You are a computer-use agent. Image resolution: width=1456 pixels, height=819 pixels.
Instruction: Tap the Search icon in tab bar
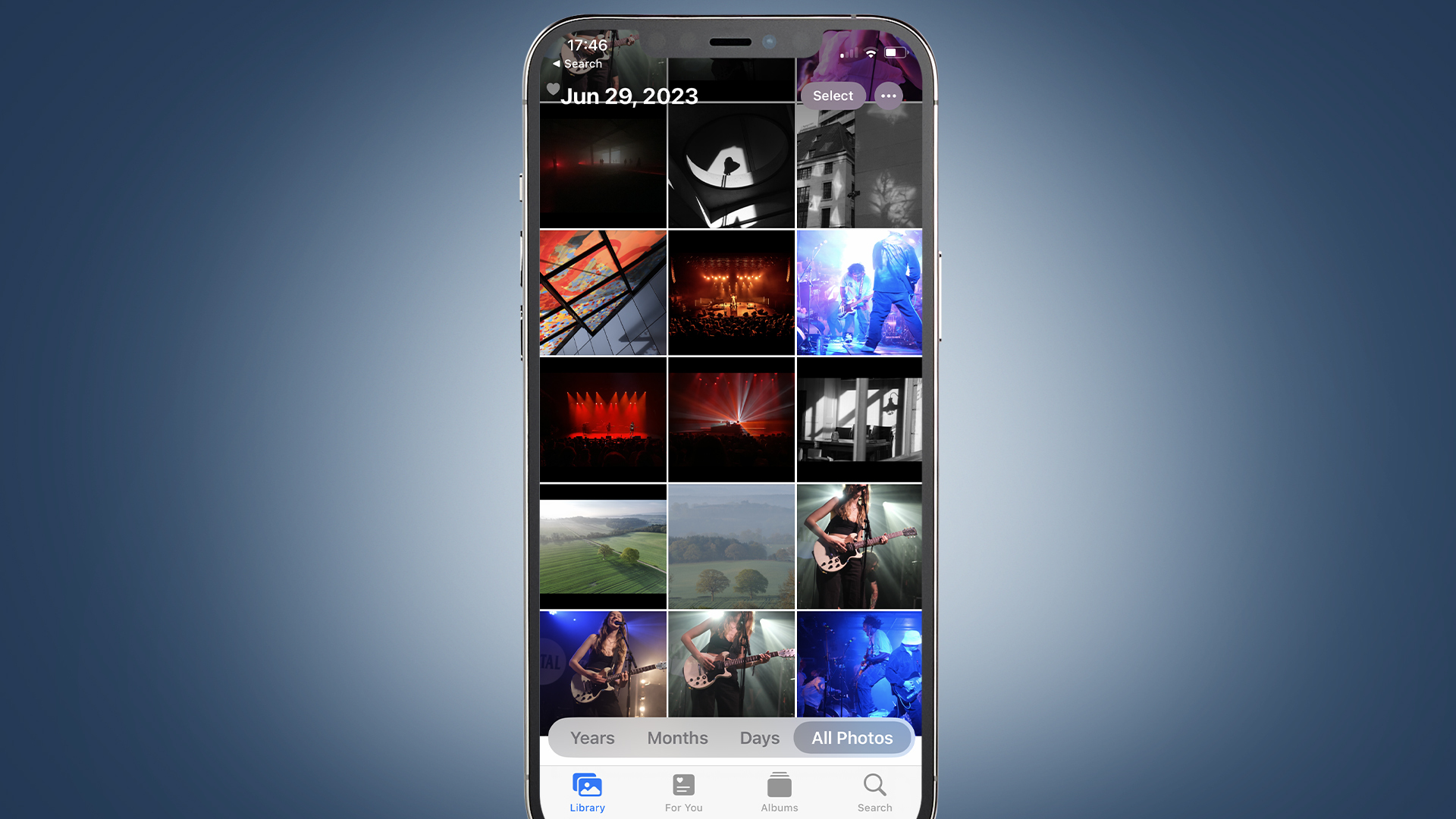[875, 789]
